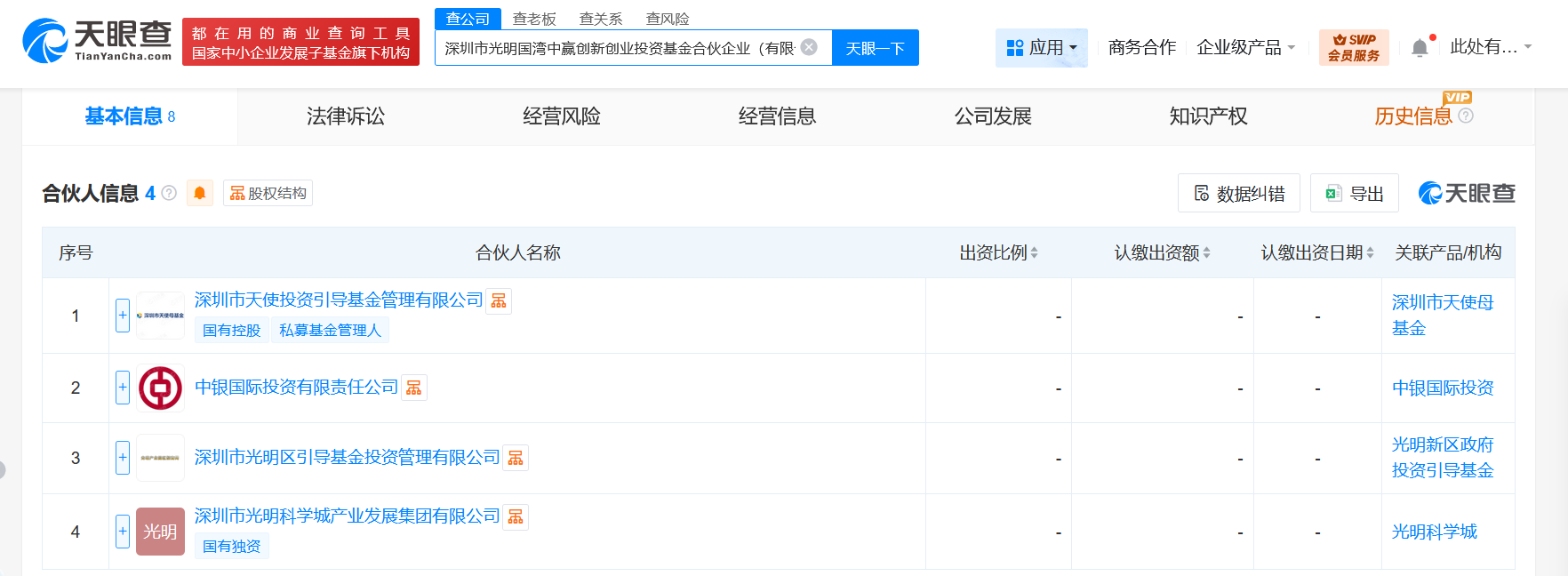Click the notification bell in the header
The width and height of the screenshot is (1568, 576).
pos(1420,48)
